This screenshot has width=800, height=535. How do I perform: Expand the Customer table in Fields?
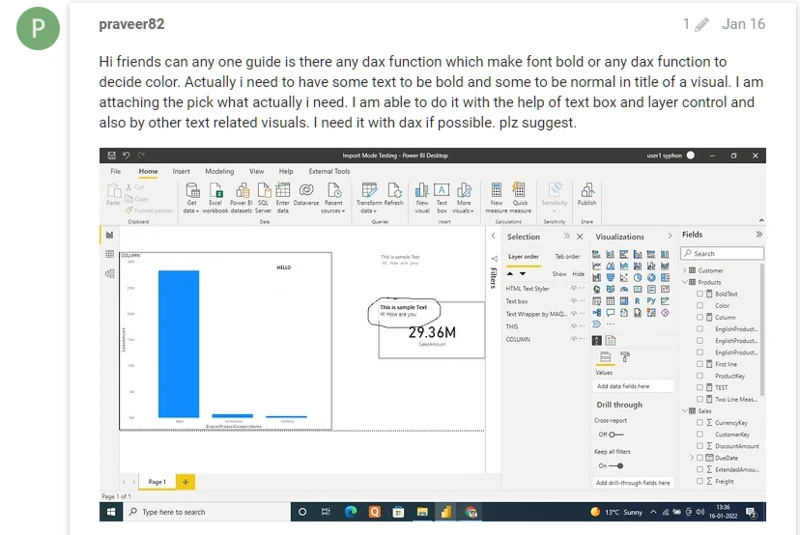point(685,270)
